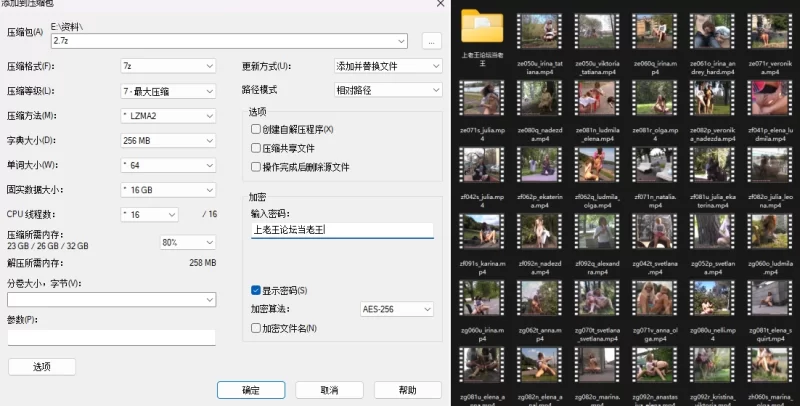The image size is (800, 406).
Task: Click the 确定 button
Action: click(251, 390)
